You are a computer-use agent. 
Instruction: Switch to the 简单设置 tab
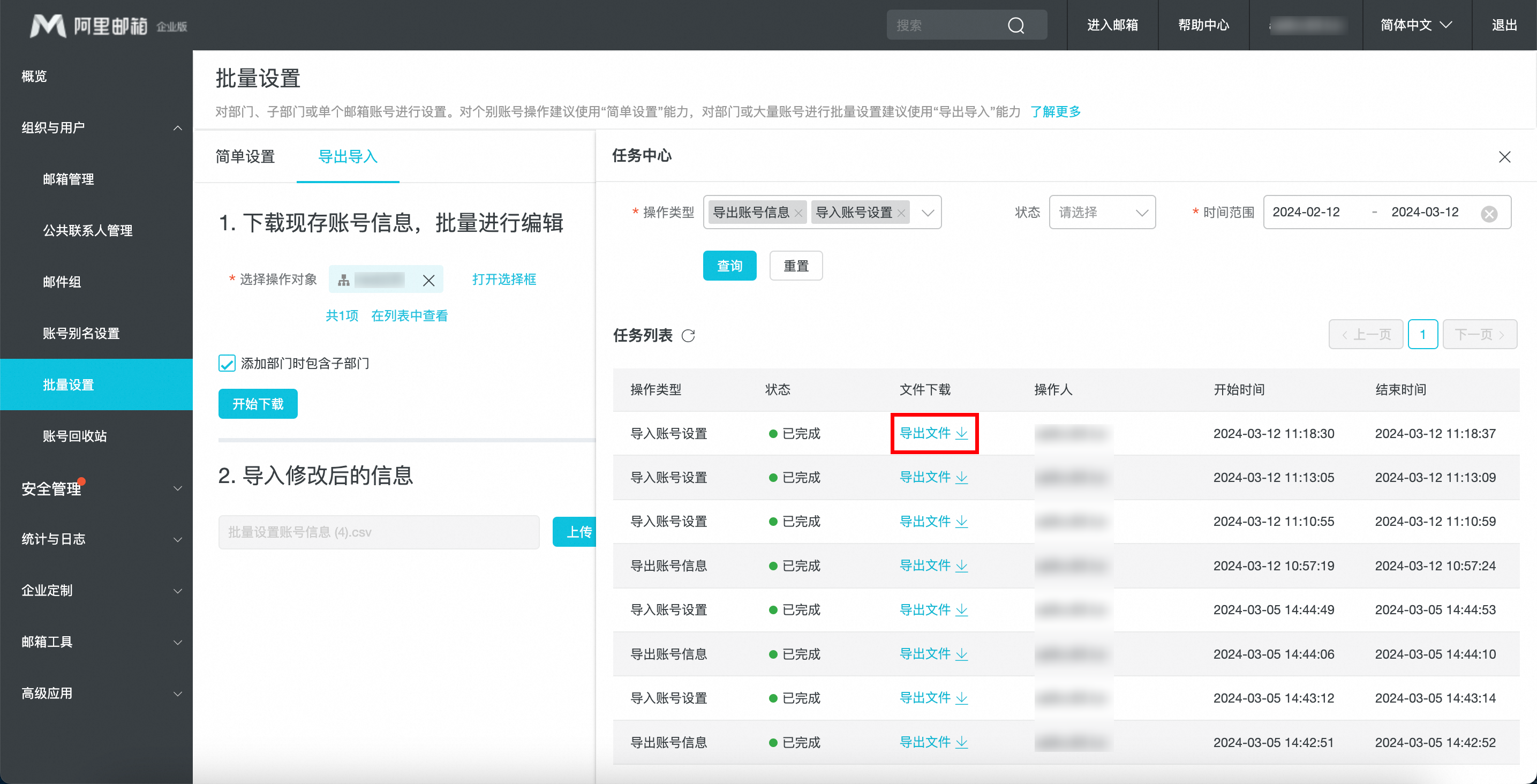245,157
